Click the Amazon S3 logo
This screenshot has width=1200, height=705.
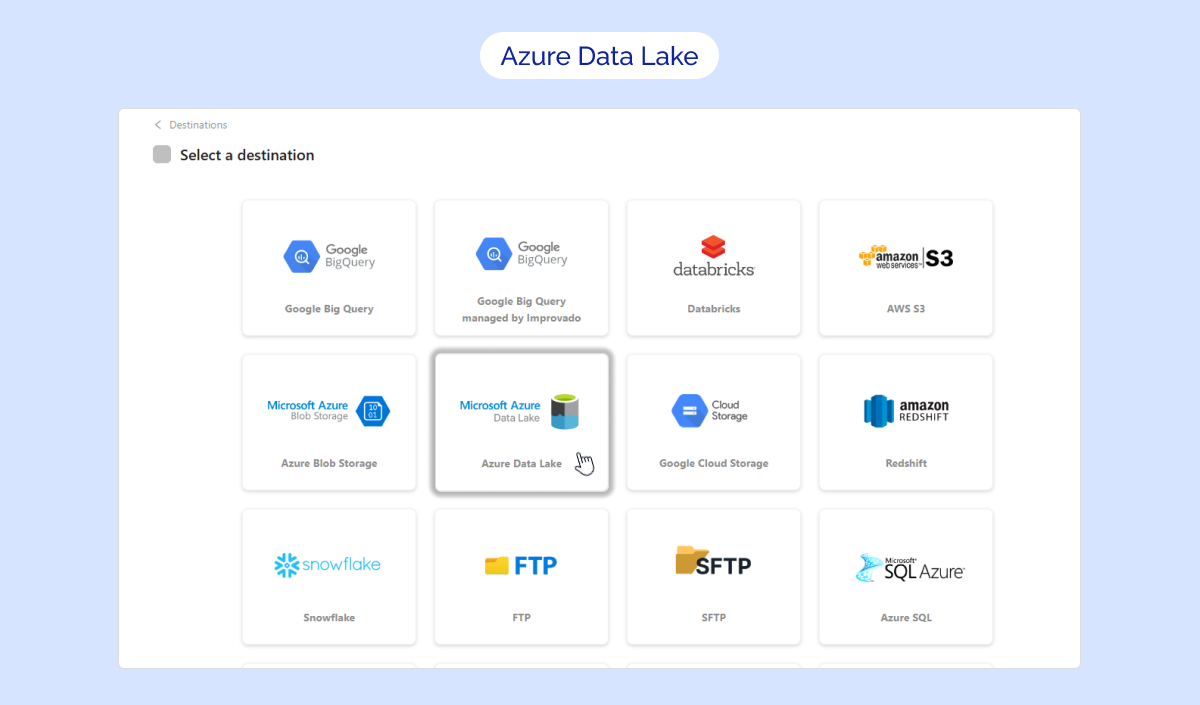(x=905, y=257)
